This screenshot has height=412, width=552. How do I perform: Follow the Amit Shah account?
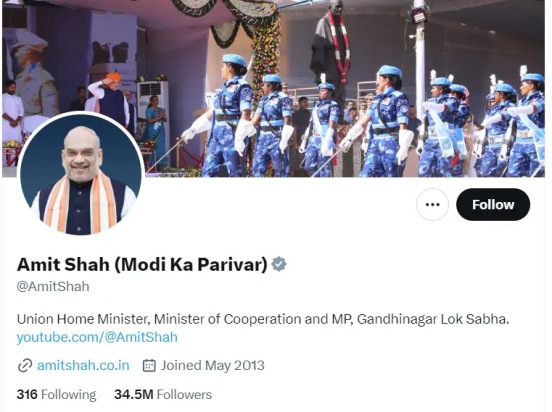pos(493,205)
